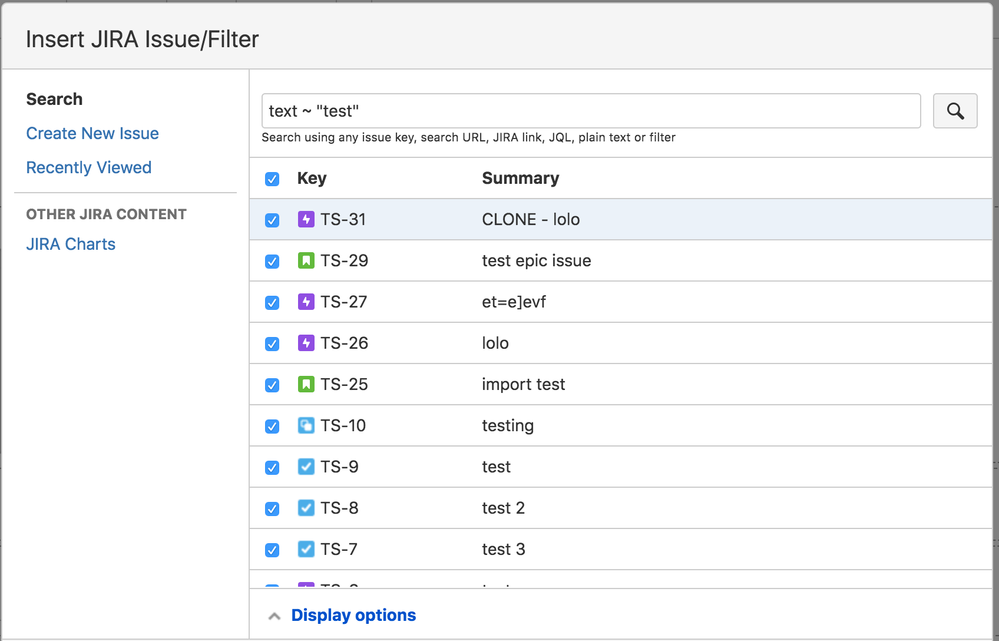Click the Summary column header
This screenshot has width=999, height=641.
point(521,178)
